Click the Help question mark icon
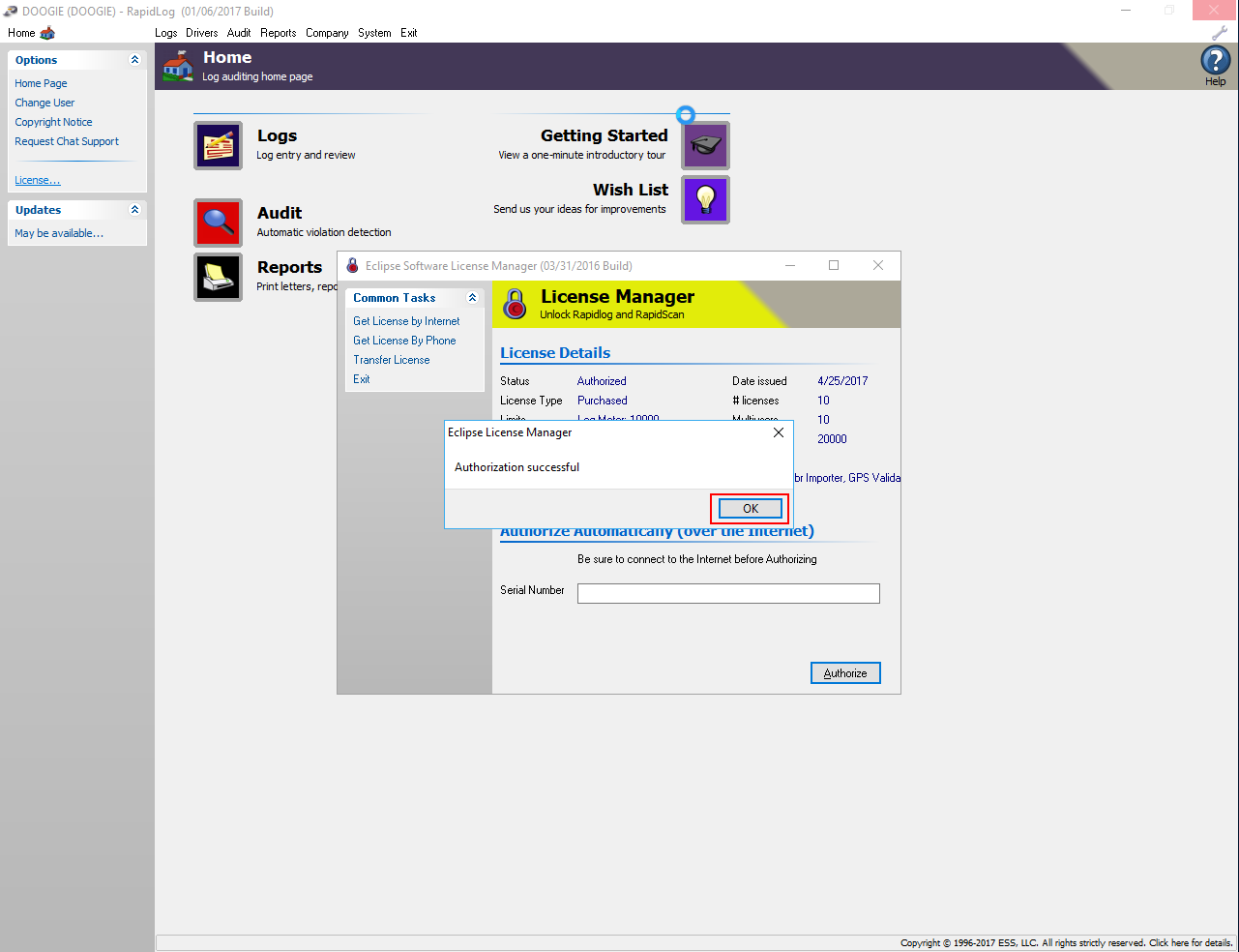This screenshot has height=952, width=1239. (1215, 61)
